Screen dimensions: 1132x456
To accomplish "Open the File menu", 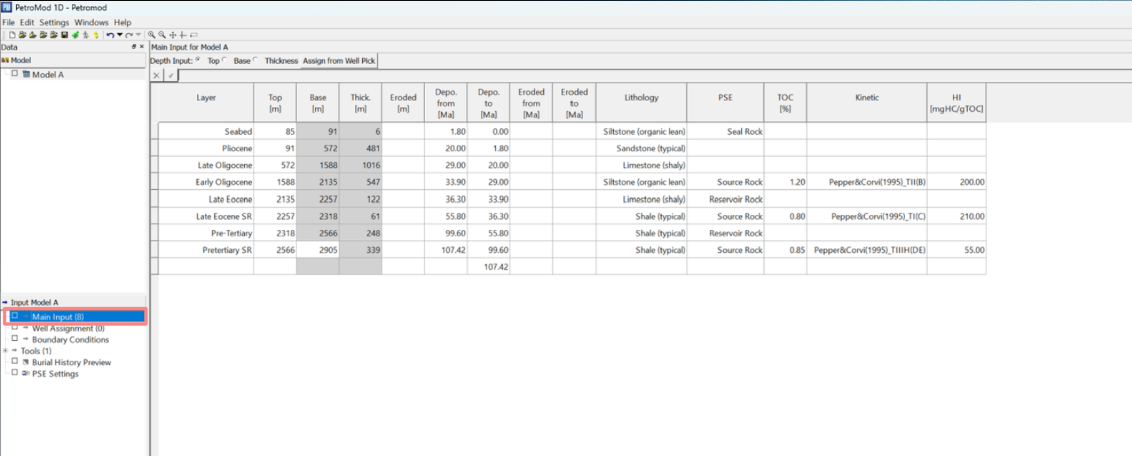I will [9, 23].
